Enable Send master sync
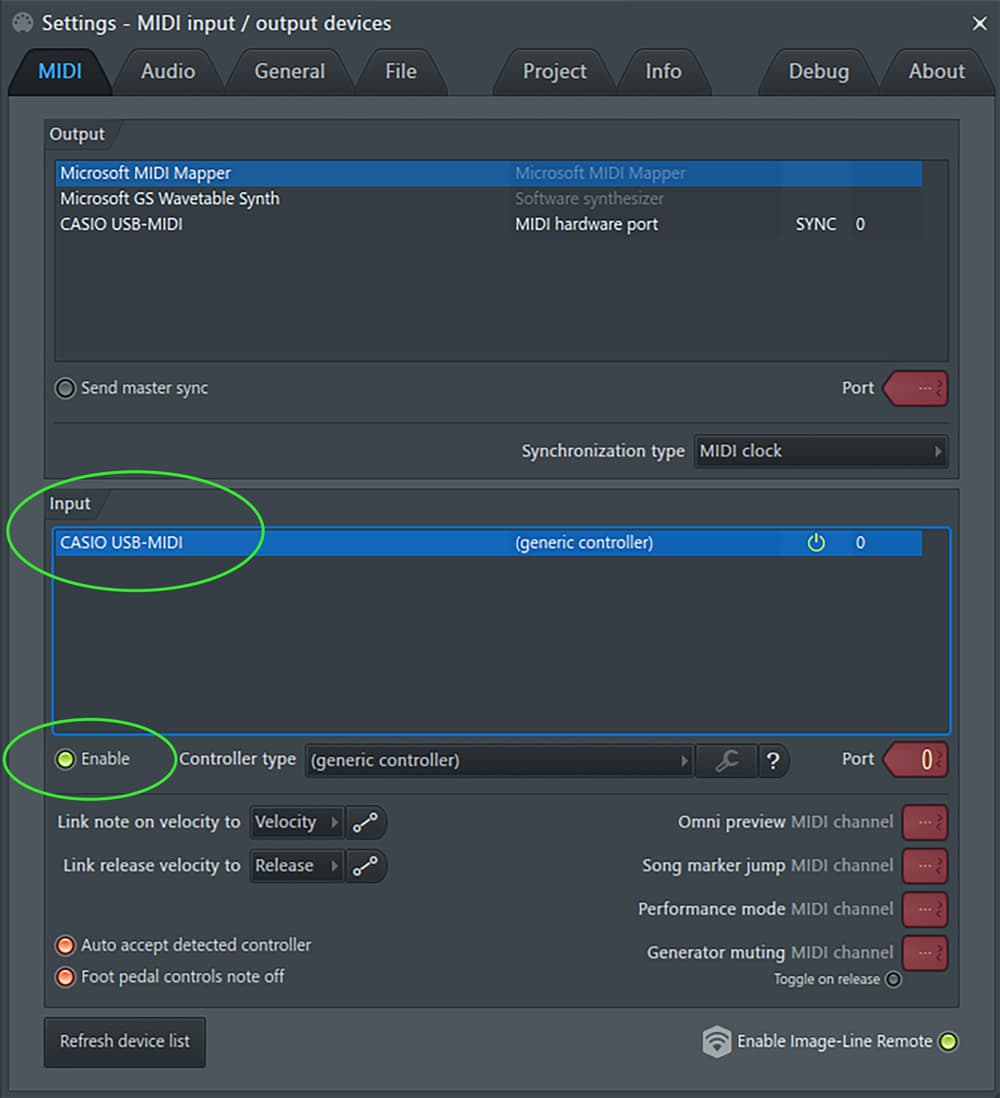The height and width of the screenshot is (1098, 1000). pos(66,389)
